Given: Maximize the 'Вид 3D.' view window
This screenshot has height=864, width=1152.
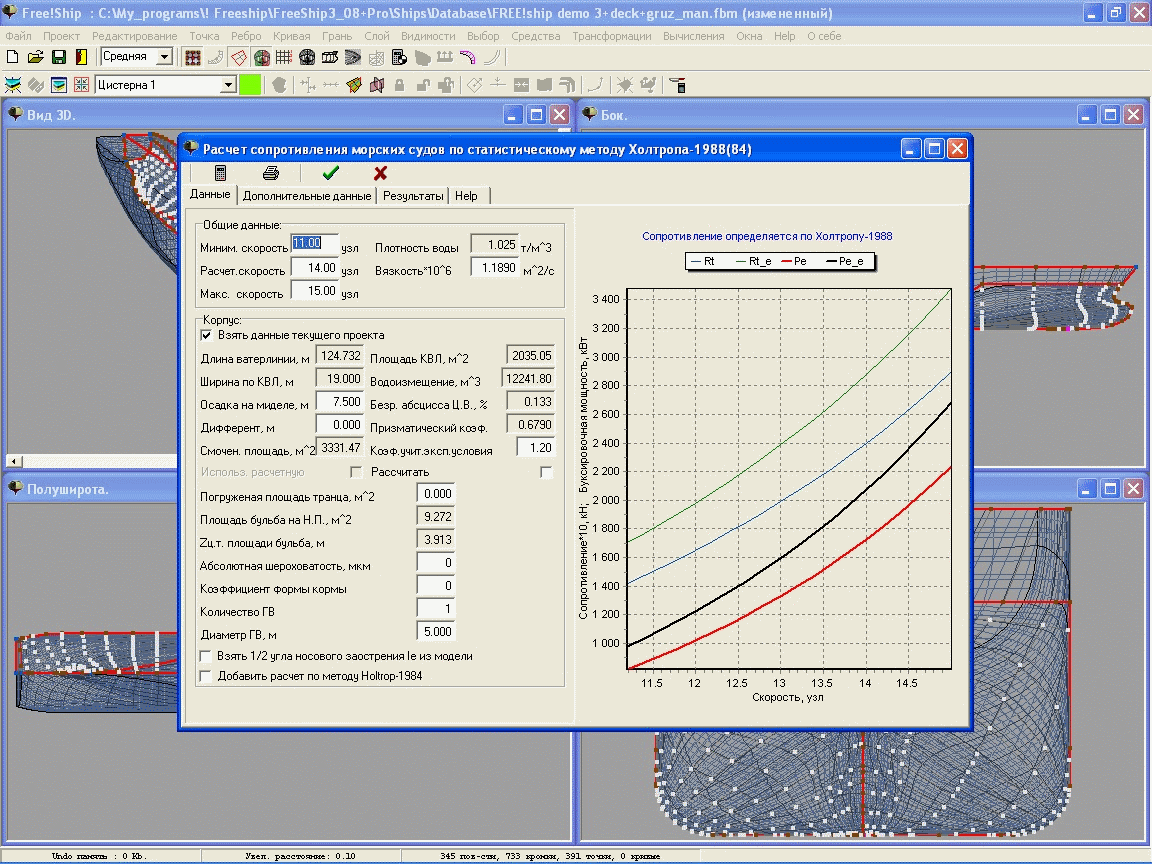Looking at the screenshot, I should (x=536, y=115).
